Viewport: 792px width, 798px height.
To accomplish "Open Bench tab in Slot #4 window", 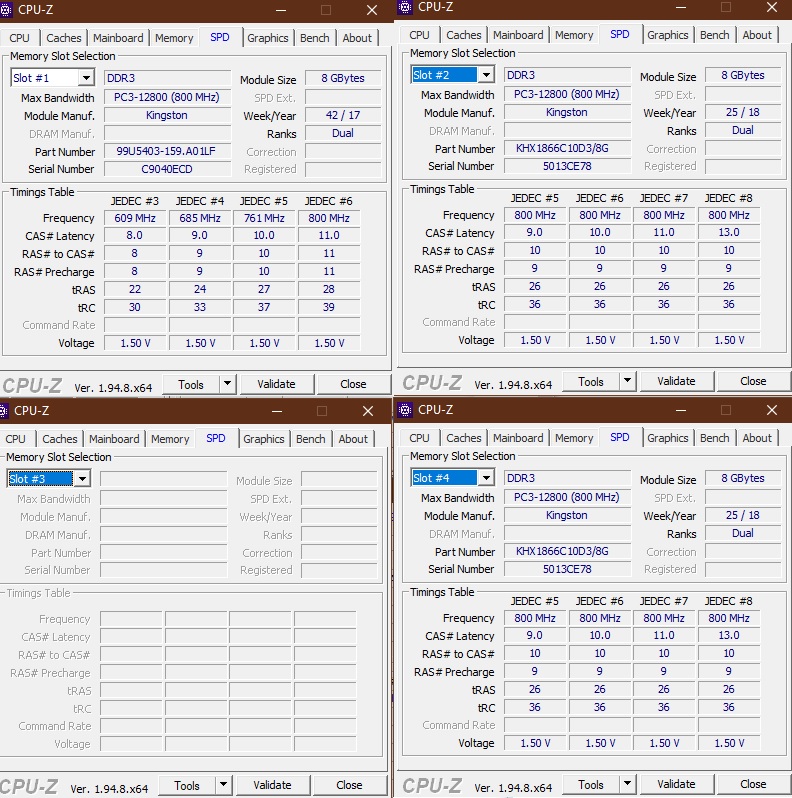I will click(x=715, y=438).
